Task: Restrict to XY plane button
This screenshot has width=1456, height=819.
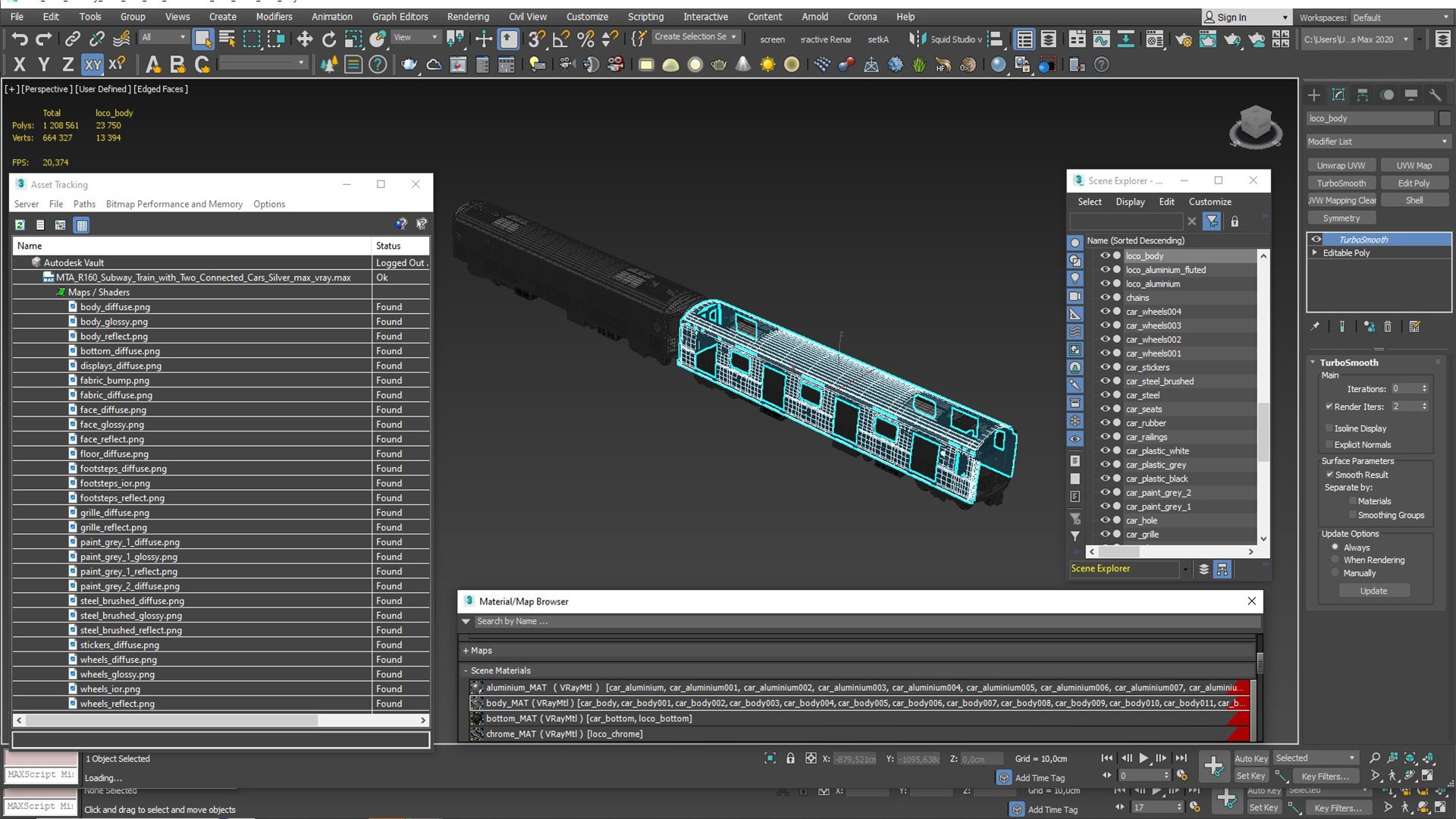Action: [93, 65]
